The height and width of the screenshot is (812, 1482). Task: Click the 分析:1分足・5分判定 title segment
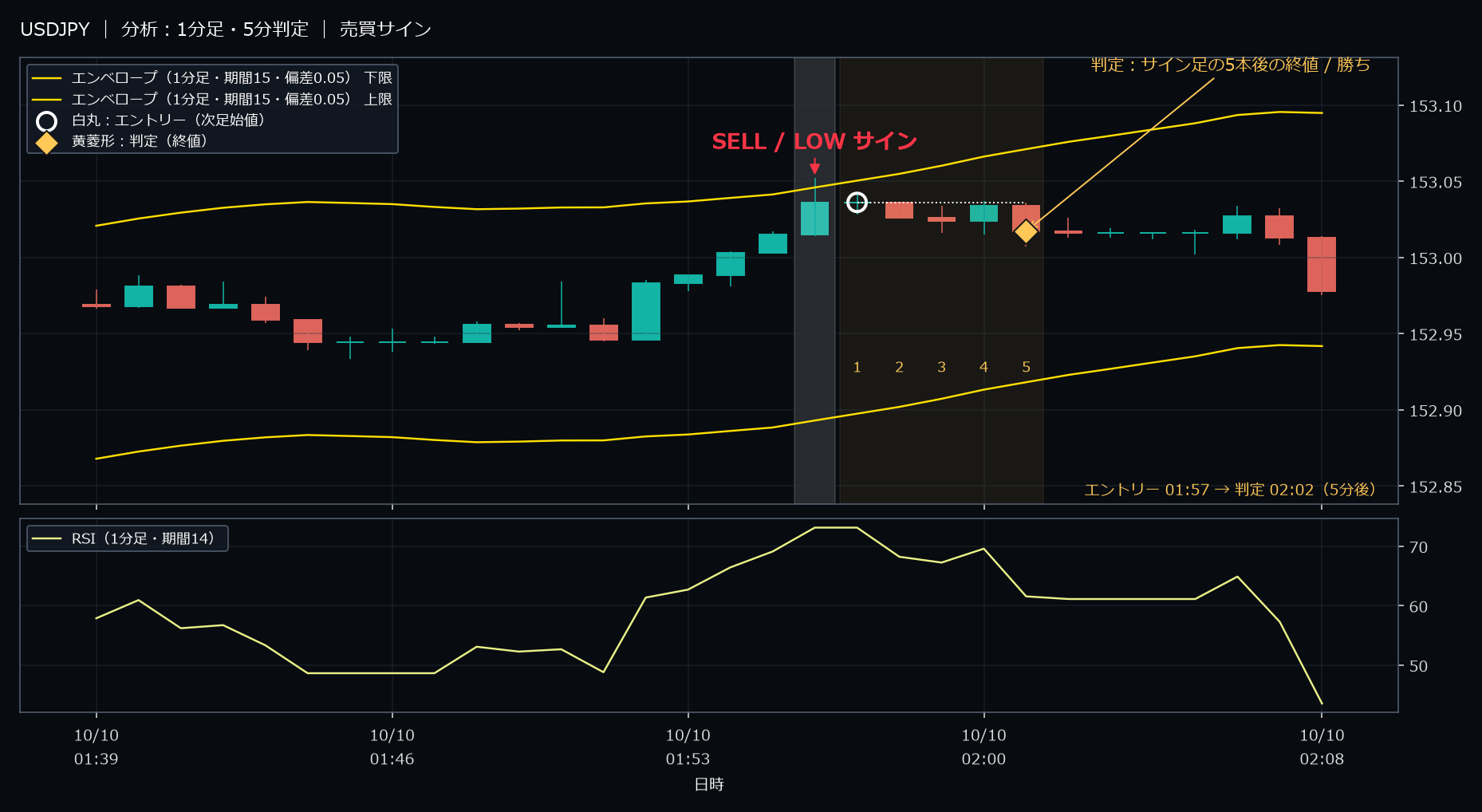(215, 30)
